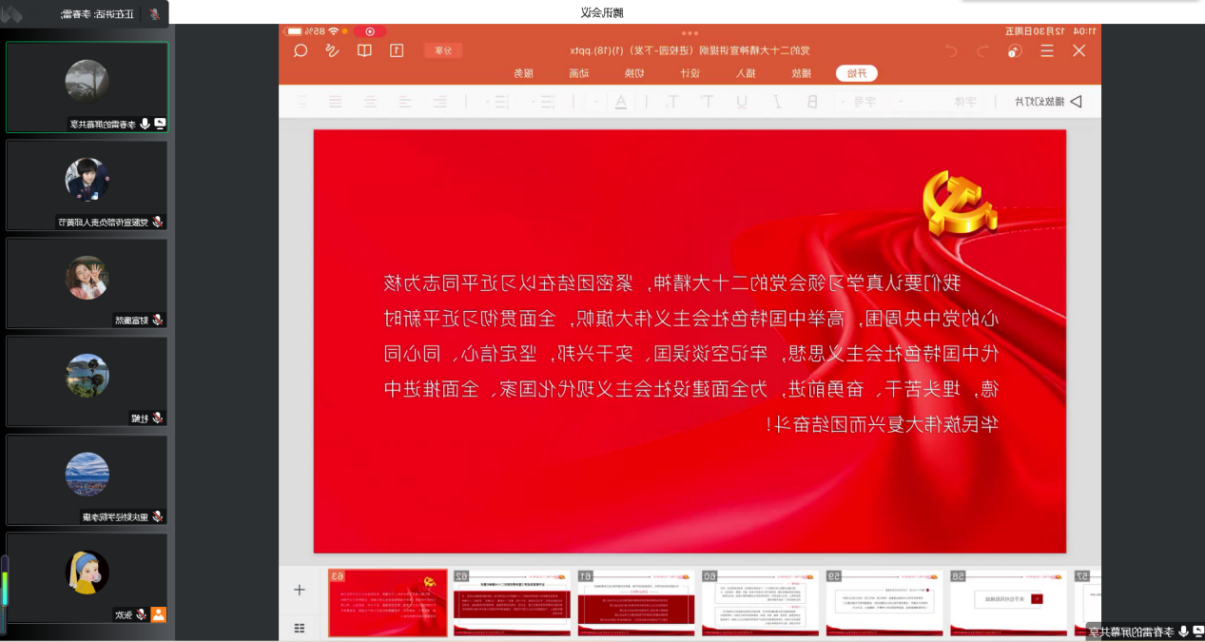Click the mic icon beside 正在讲话
1205x642 pixels.
pos(154,14)
